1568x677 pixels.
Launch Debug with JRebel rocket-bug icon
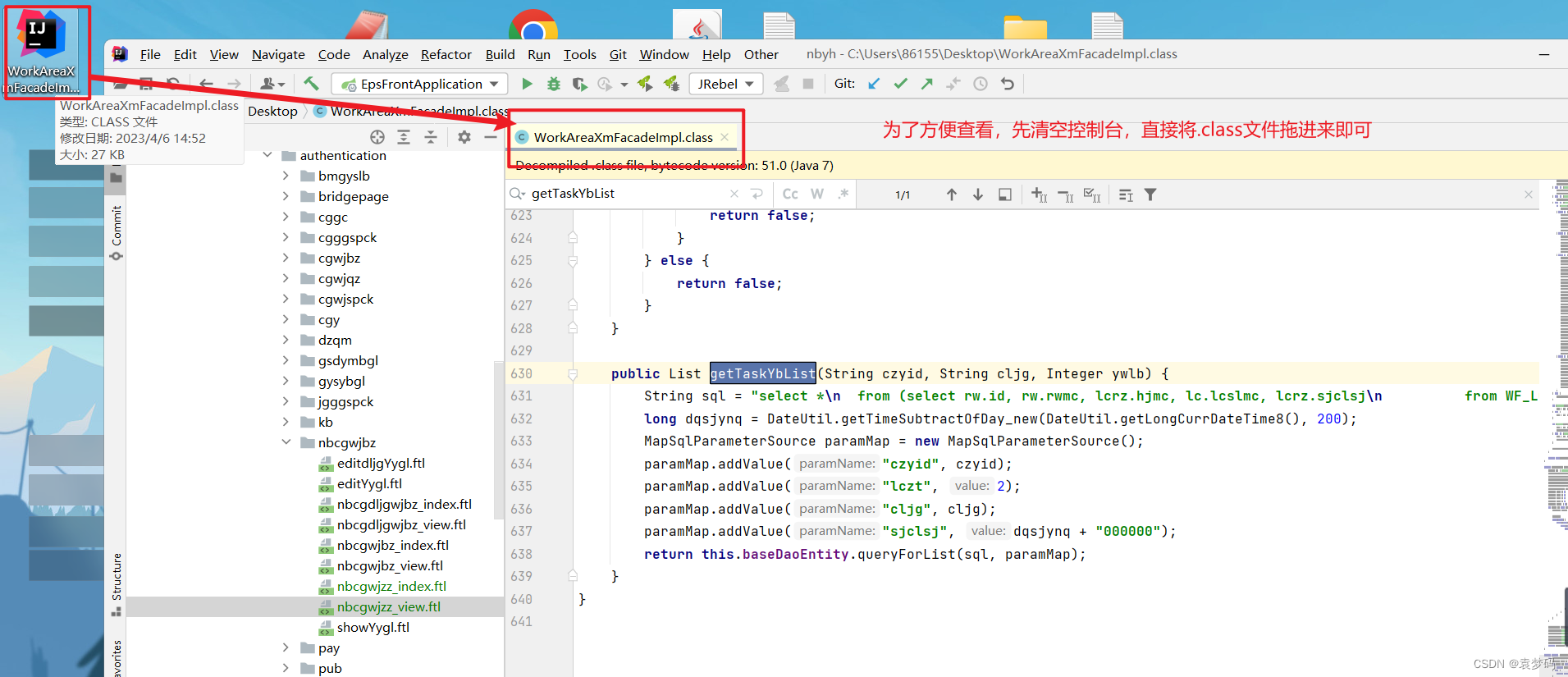(672, 84)
